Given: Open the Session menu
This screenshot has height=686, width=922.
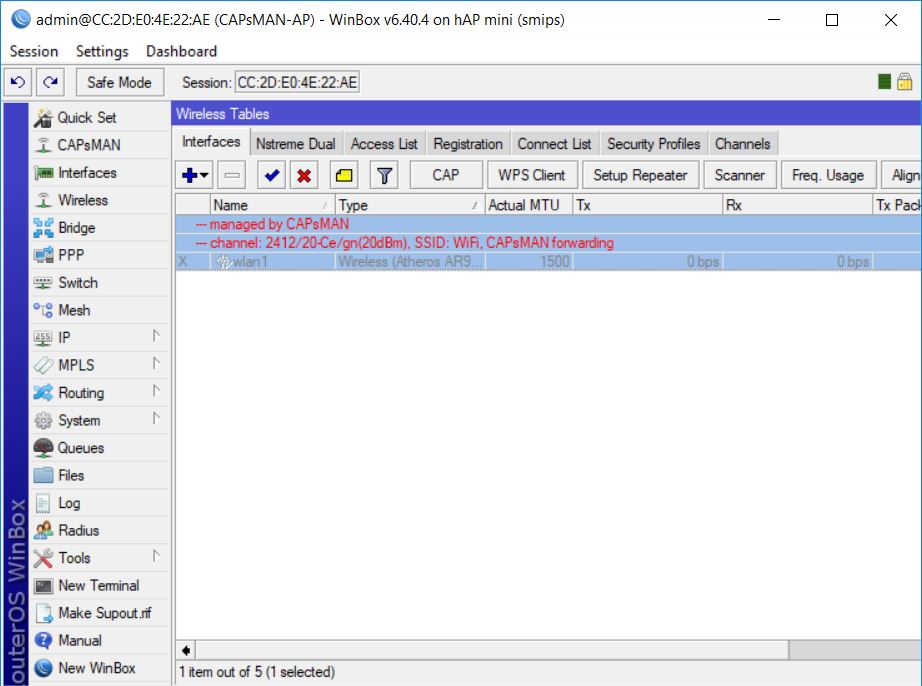Looking at the screenshot, I should [x=34, y=52].
